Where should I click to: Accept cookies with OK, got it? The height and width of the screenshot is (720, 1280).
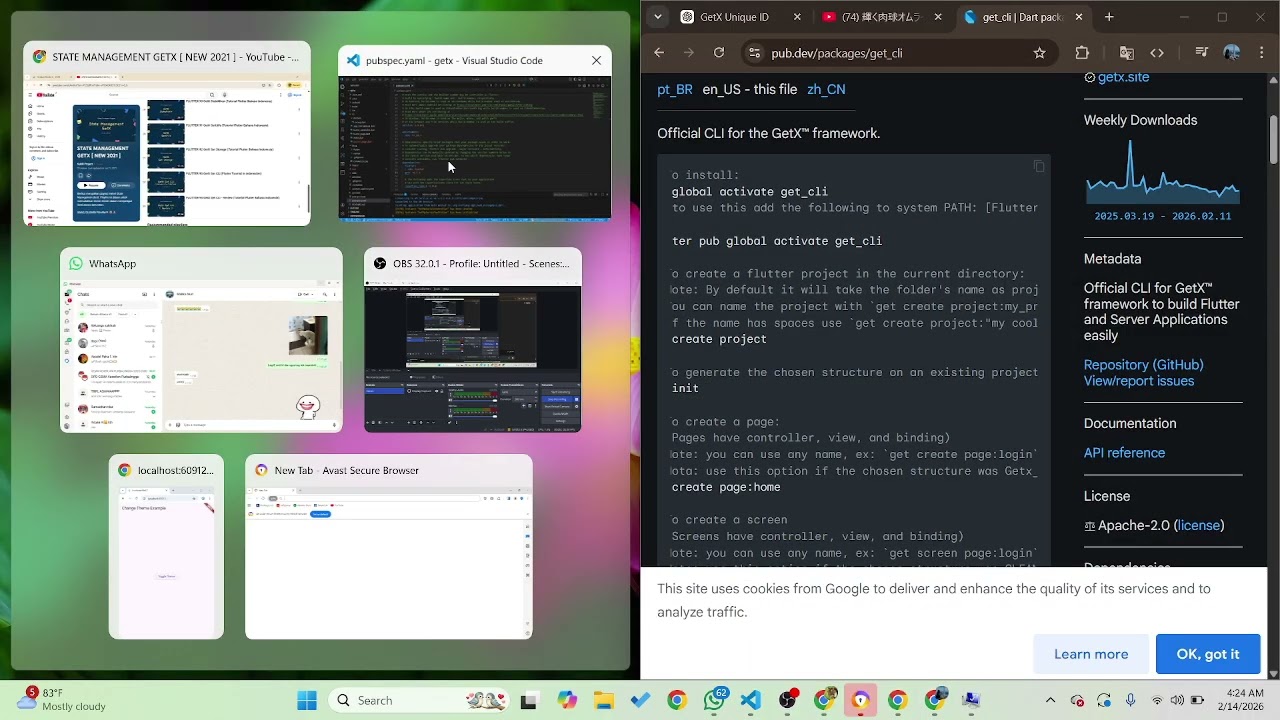(1208, 654)
